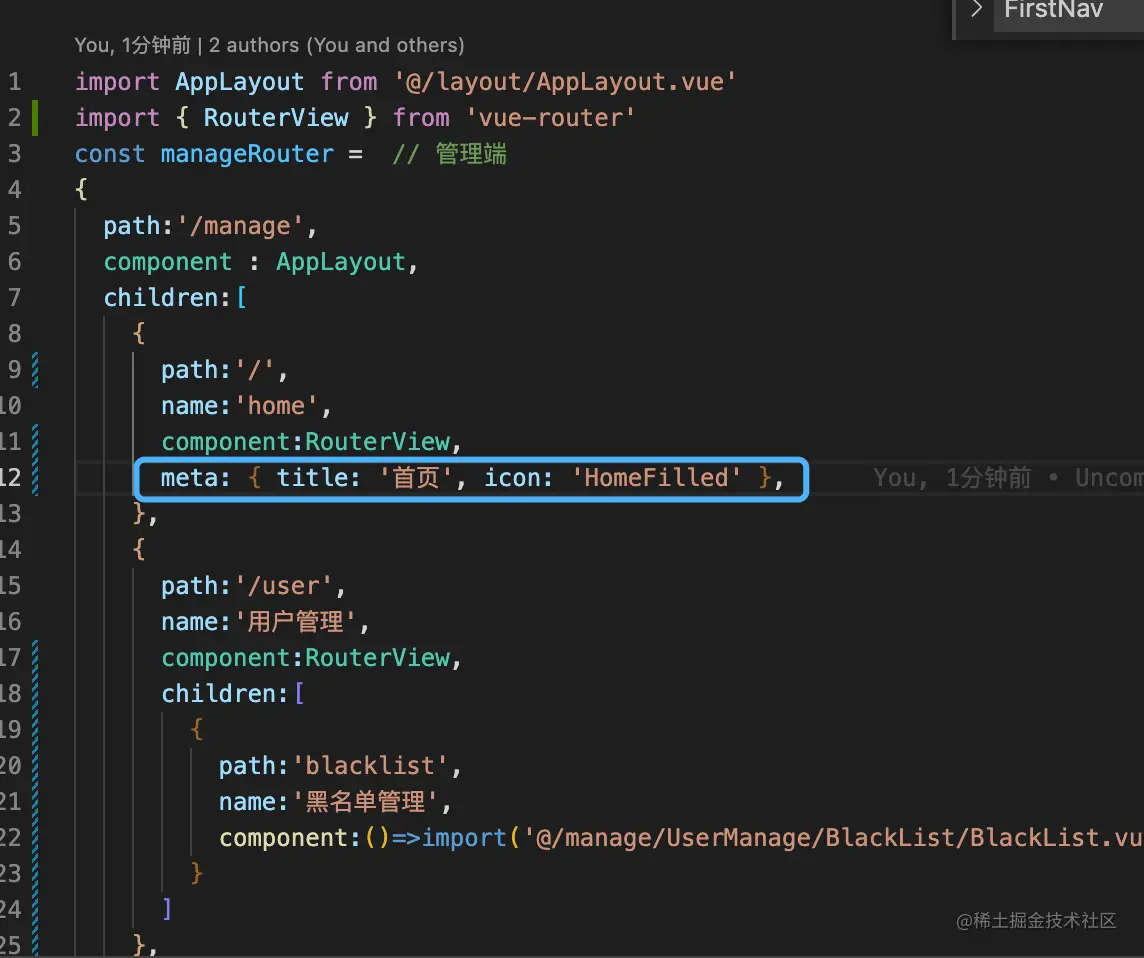Image resolution: width=1144 pixels, height=958 pixels.
Task: Click 'RouterView' in the line 2 import
Action: [x=276, y=117]
